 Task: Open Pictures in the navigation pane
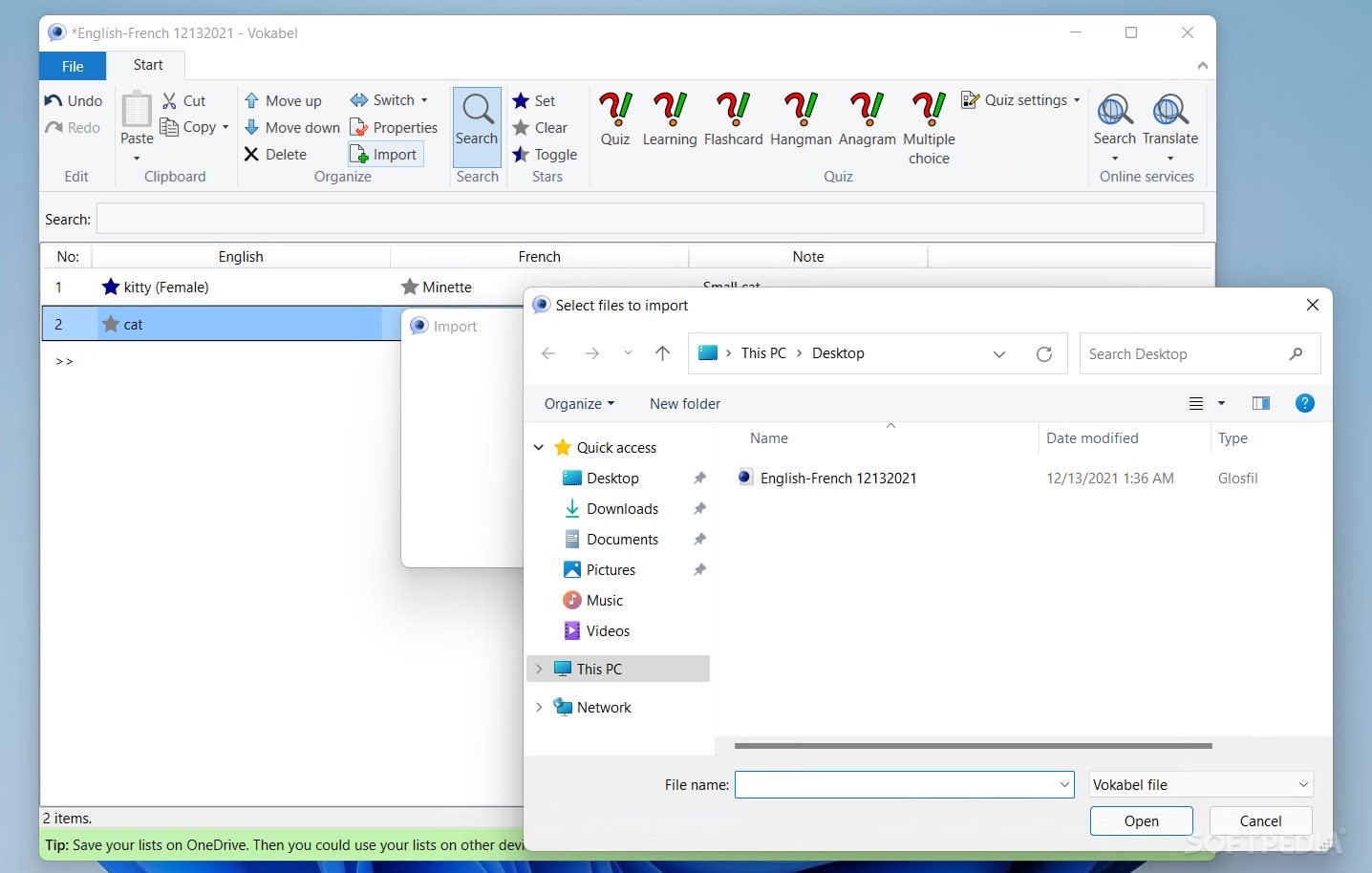(611, 569)
